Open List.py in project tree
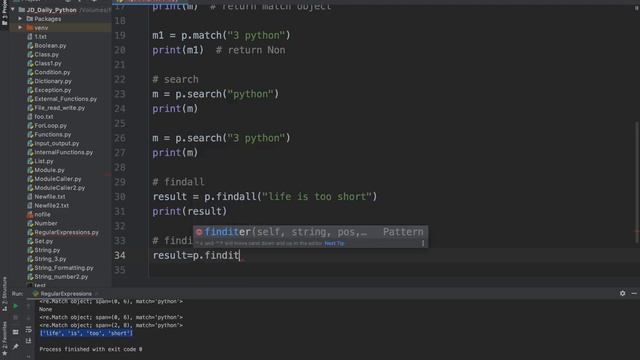Image resolution: width=640 pixels, height=360 pixels. pyautogui.click(x=40, y=161)
